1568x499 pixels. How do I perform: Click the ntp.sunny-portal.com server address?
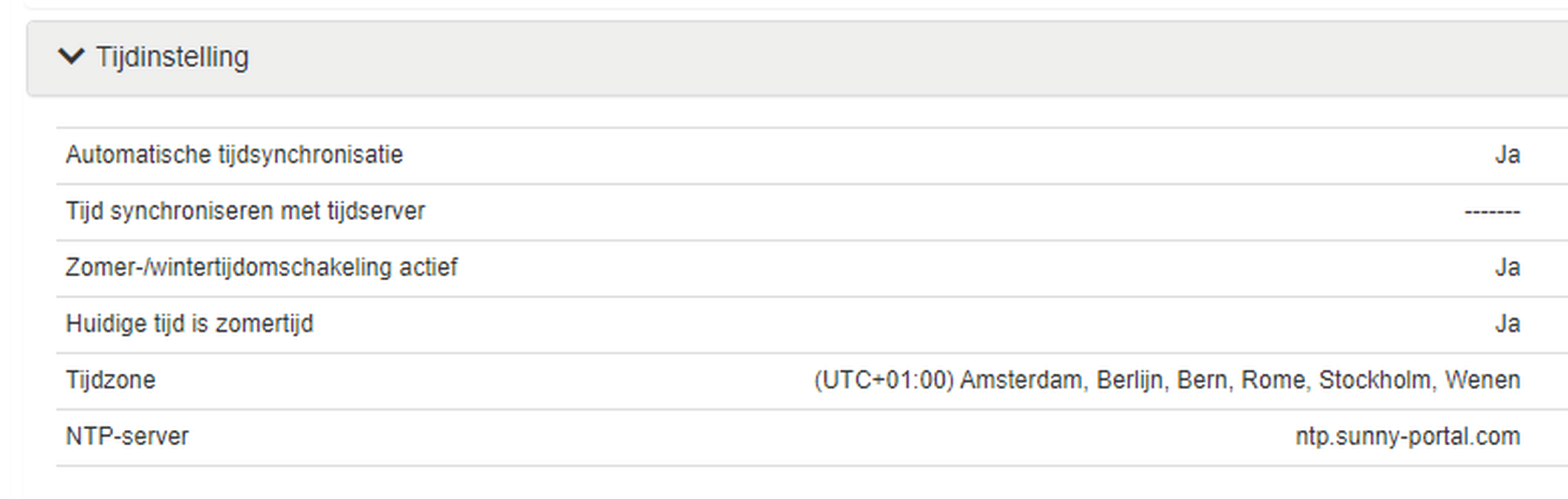[x=1408, y=436]
